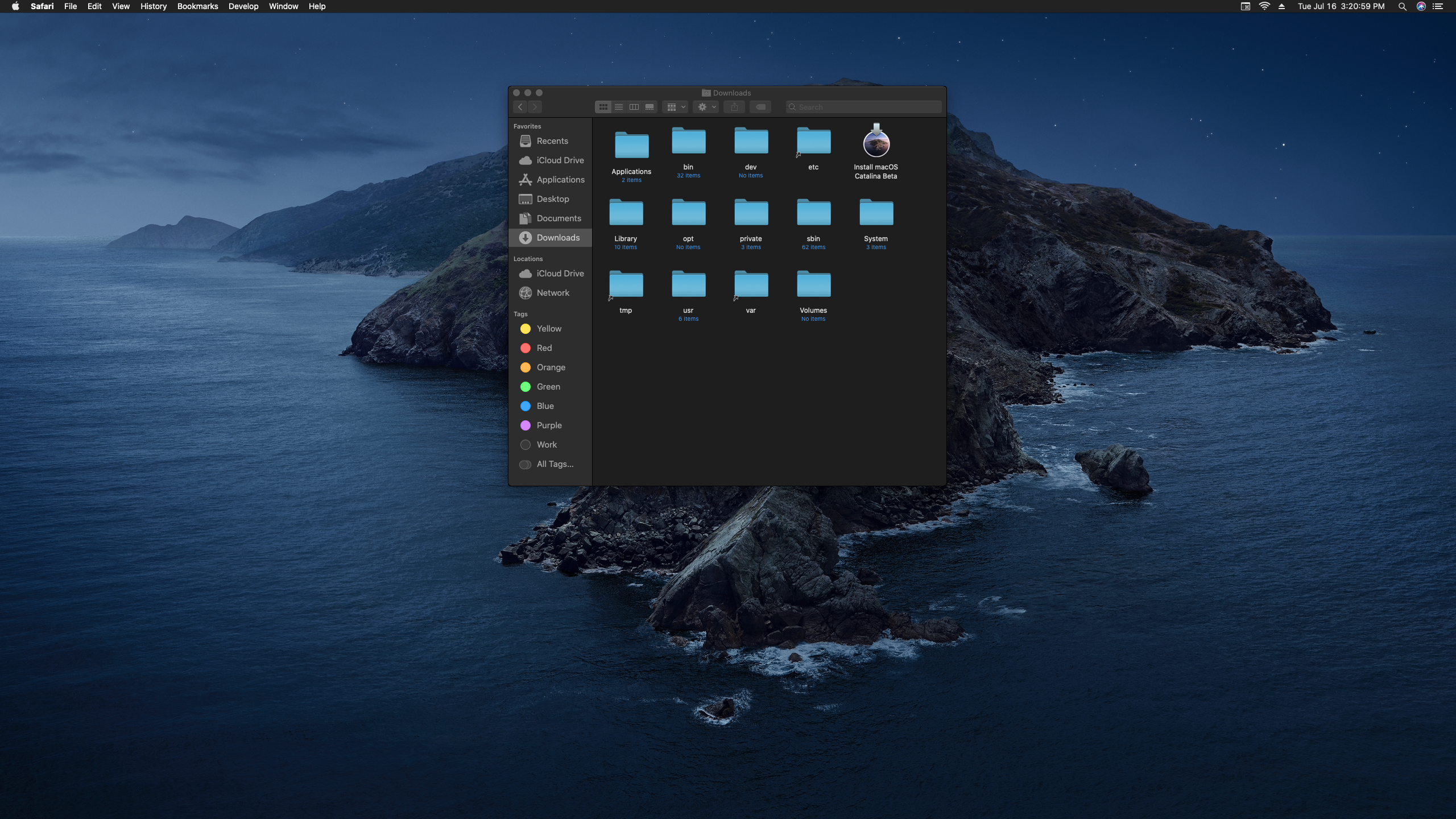The width and height of the screenshot is (1456, 819).
Task: Switch to icon view mode
Action: 603,107
